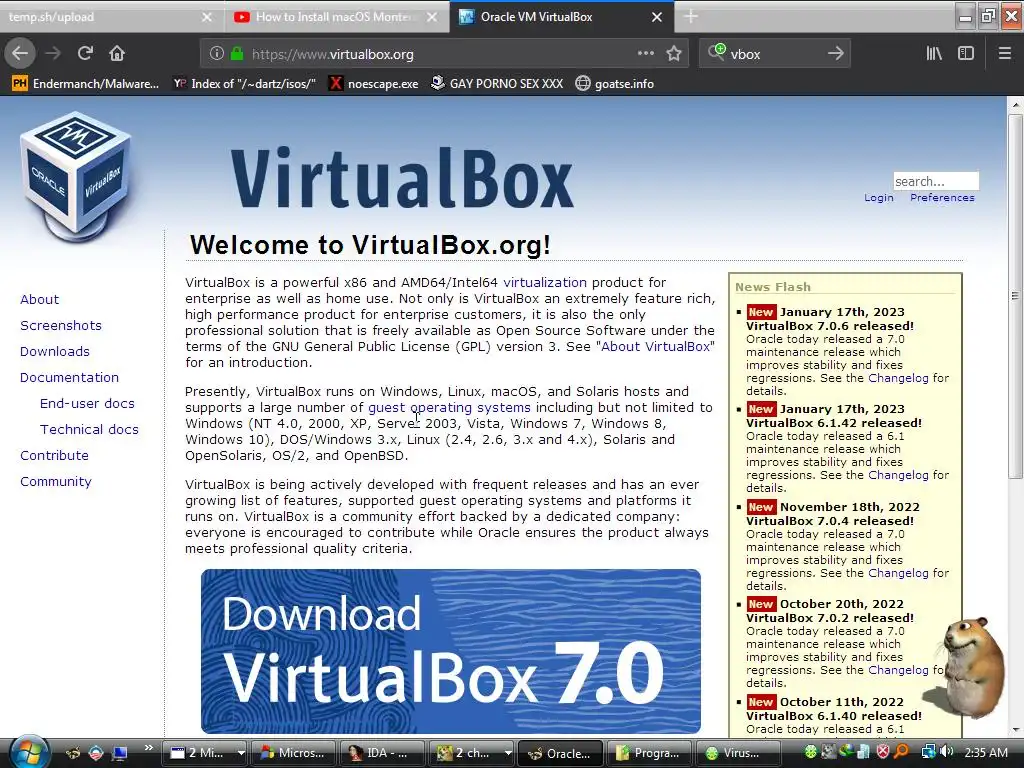1024x768 pixels.
Task: Show site information via the info icon
Action: [x=217, y=54]
